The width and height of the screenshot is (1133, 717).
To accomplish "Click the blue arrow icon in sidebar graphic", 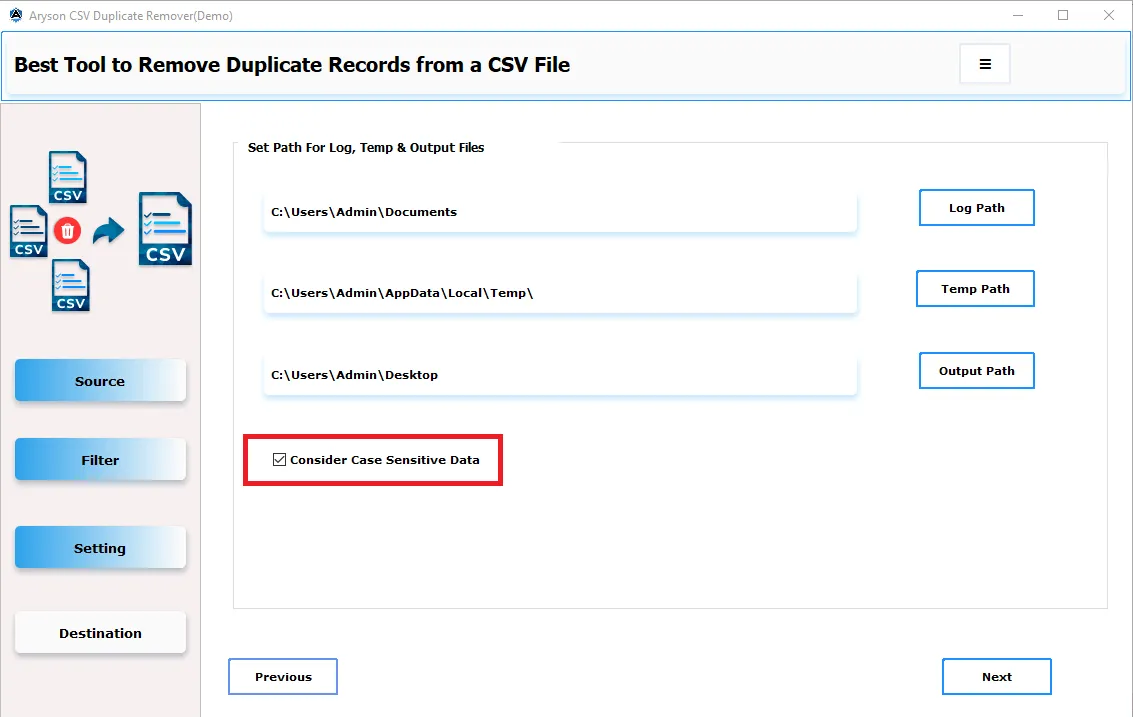I will coord(108,231).
